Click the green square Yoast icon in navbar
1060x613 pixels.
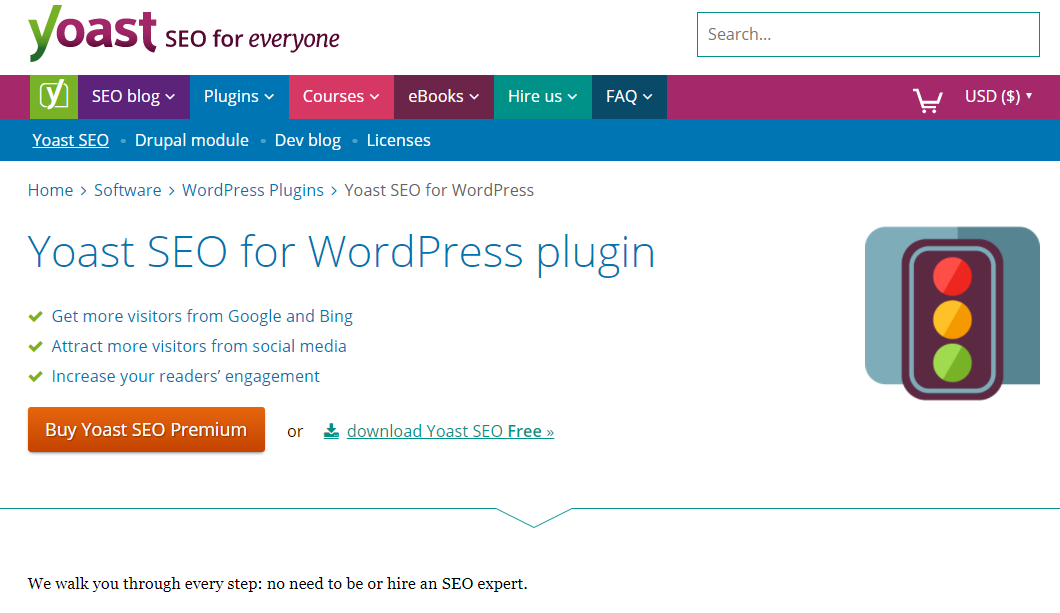click(x=53, y=96)
